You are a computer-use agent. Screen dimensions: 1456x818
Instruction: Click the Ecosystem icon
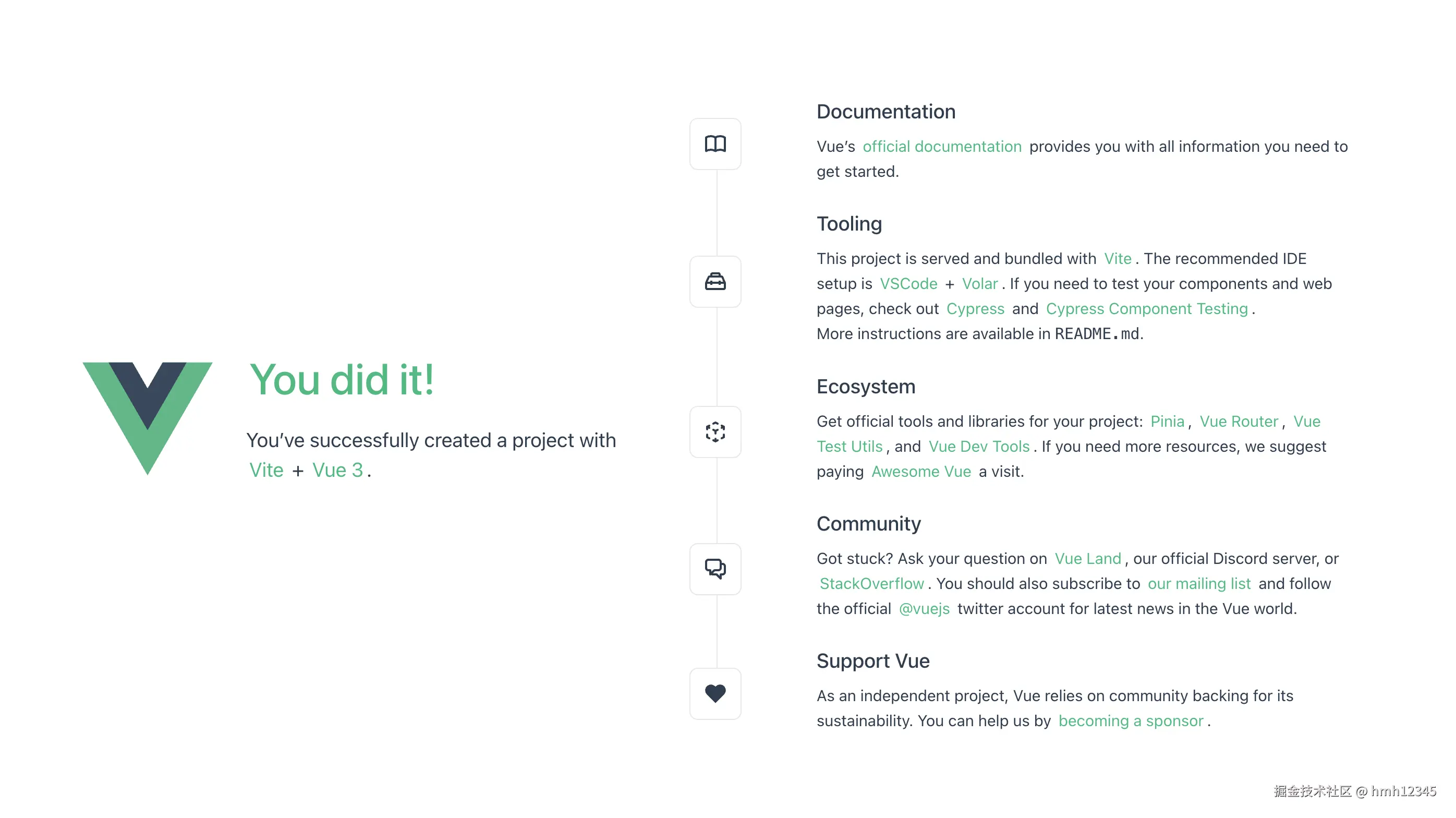pyautogui.click(x=715, y=432)
